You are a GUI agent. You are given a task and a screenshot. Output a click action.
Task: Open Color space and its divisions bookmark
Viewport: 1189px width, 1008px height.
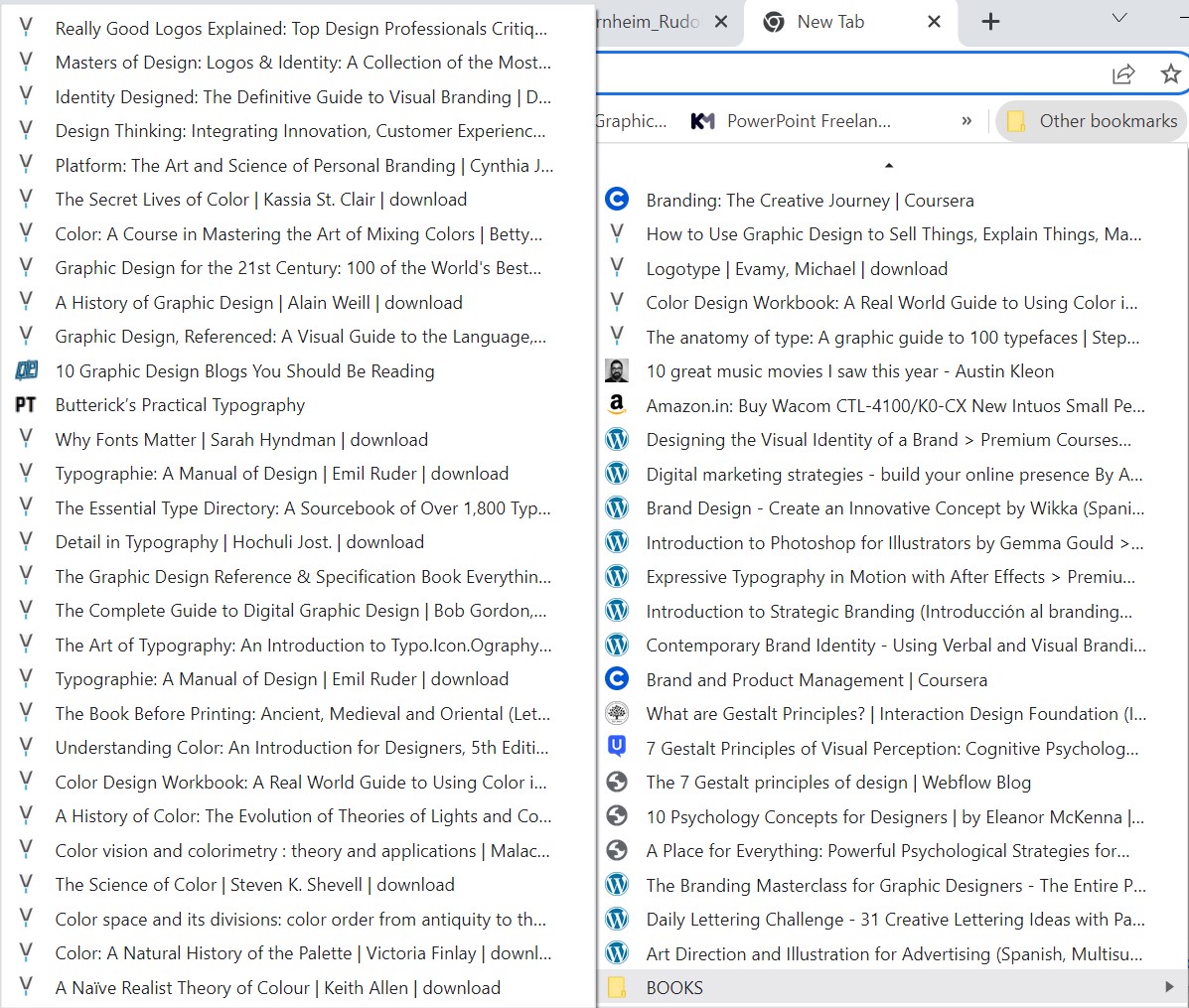(297, 919)
